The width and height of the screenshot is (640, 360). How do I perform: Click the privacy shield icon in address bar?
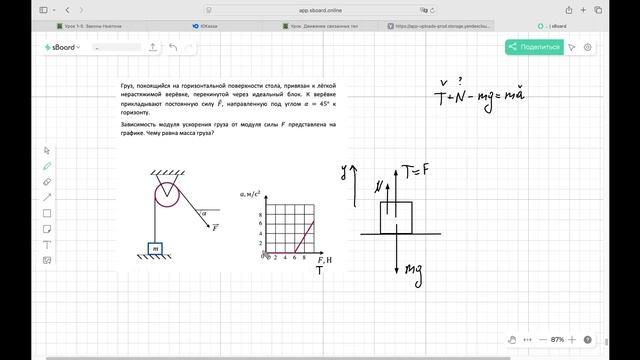[209, 10]
